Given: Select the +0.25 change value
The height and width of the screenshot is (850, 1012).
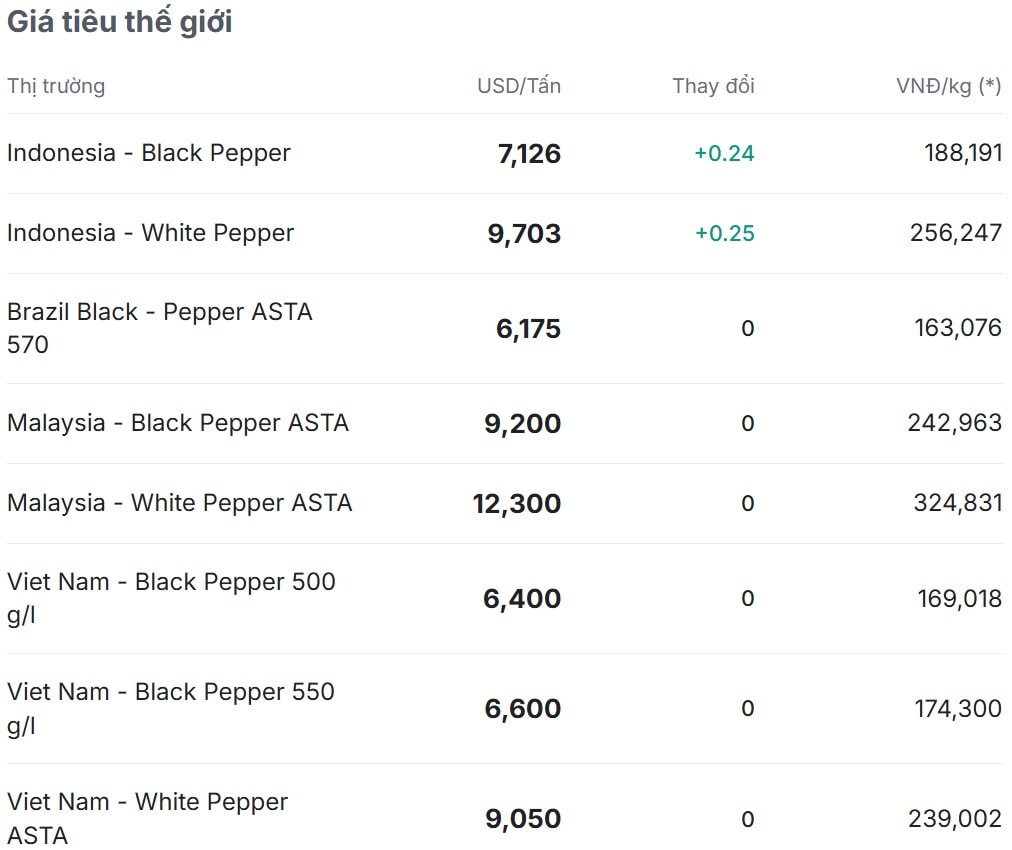Looking at the screenshot, I should pyautogui.click(x=724, y=233).
